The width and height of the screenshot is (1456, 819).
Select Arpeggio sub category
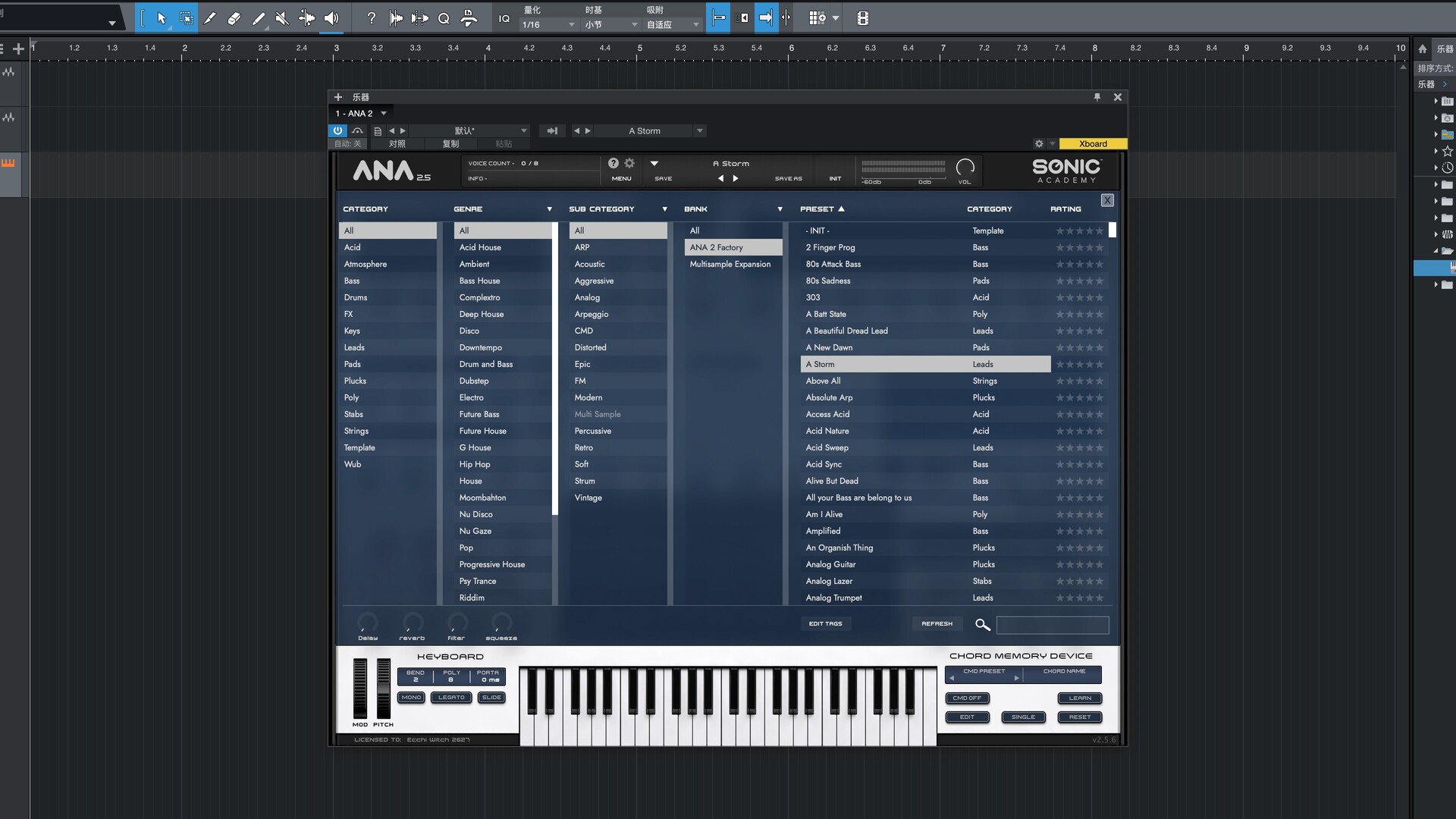point(618,314)
